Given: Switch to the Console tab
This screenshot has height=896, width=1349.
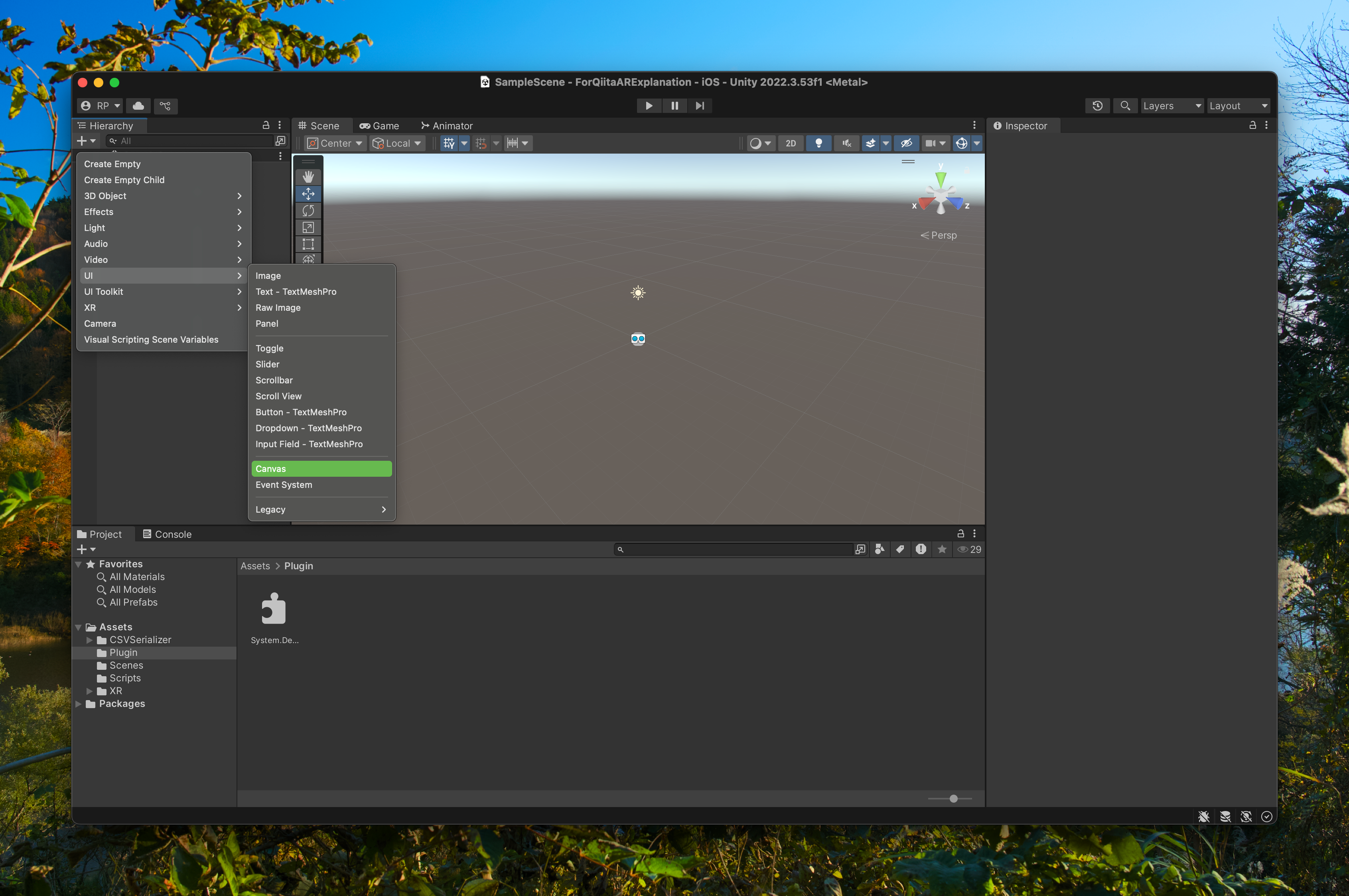Looking at the screenshot, I should point(167,534).
